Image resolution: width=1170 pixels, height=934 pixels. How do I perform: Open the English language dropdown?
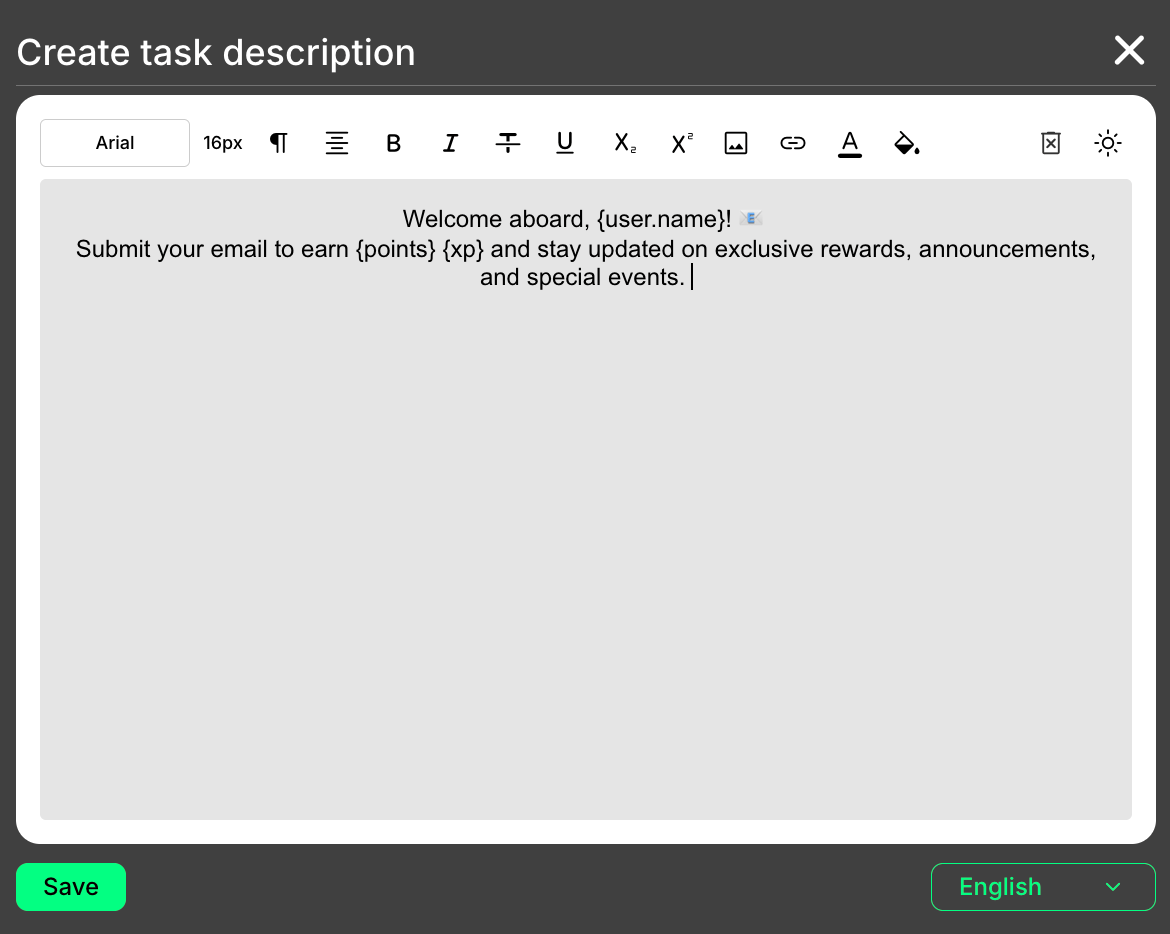tap(1042, 887)
